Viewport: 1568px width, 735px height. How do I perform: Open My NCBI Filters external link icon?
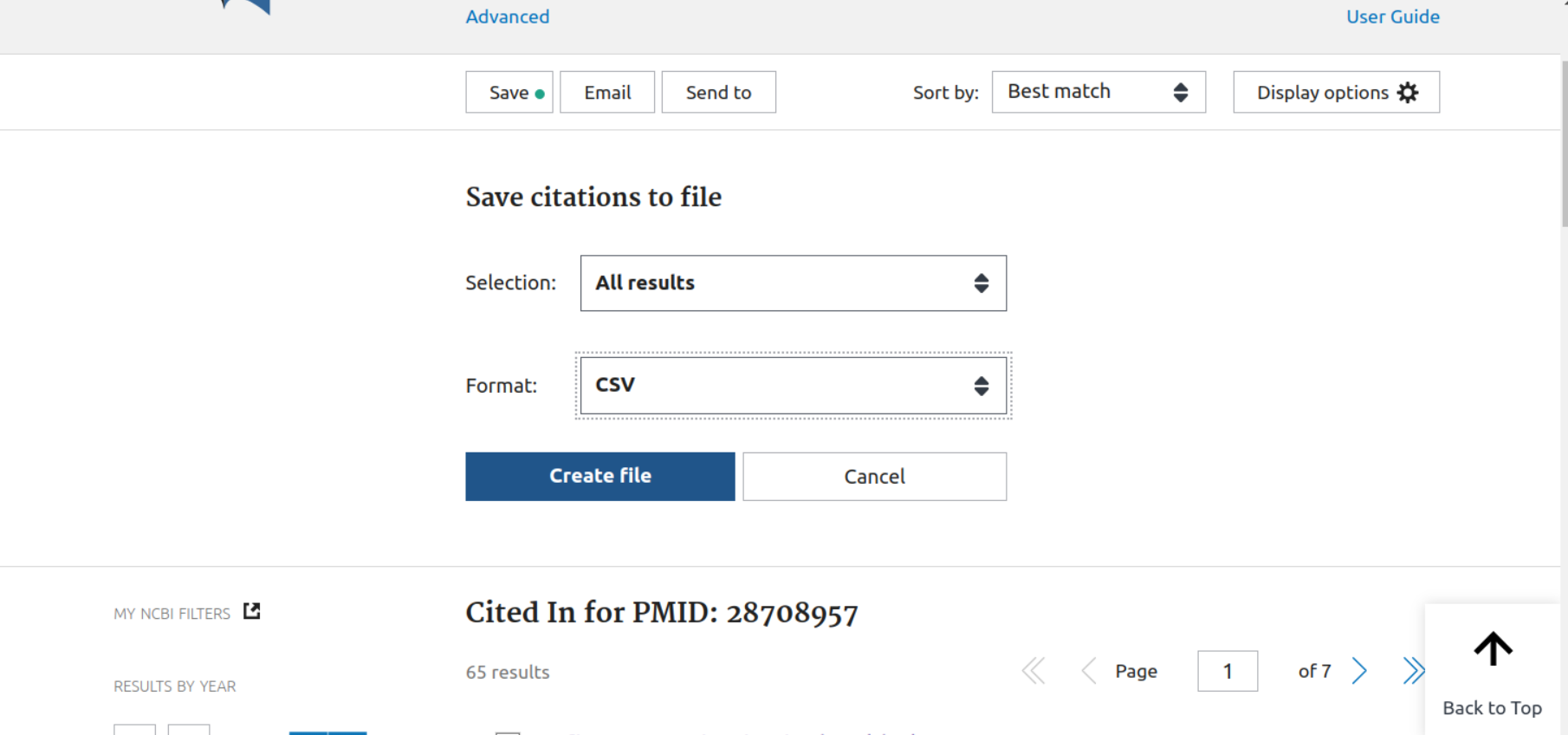(252, 611)
